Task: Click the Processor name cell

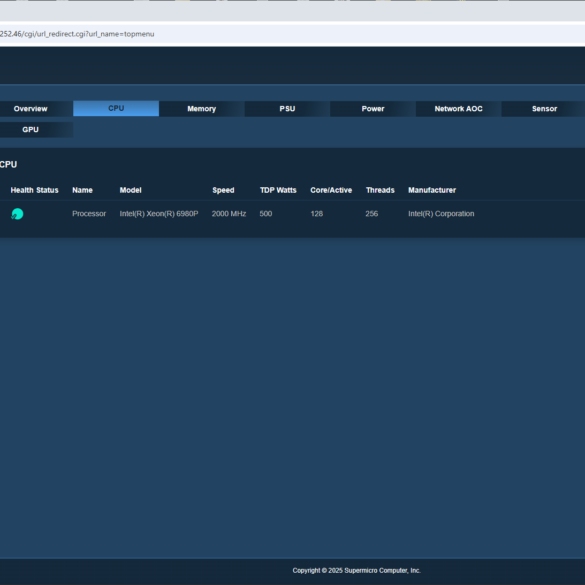Action: point(89,214)
